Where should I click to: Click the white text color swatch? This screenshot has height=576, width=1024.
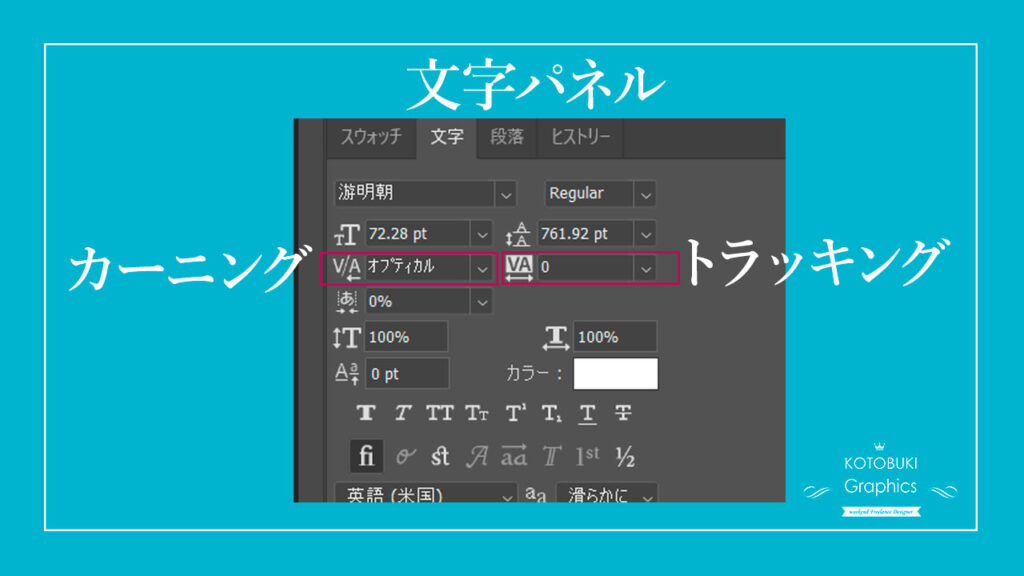[615, 373]
